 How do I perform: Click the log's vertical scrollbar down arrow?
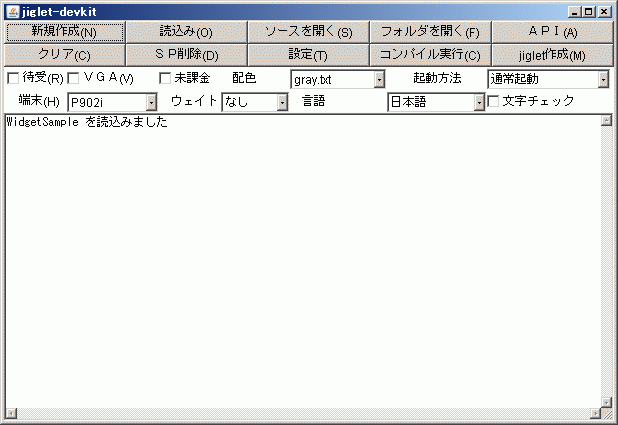click(x=607, y=402)
